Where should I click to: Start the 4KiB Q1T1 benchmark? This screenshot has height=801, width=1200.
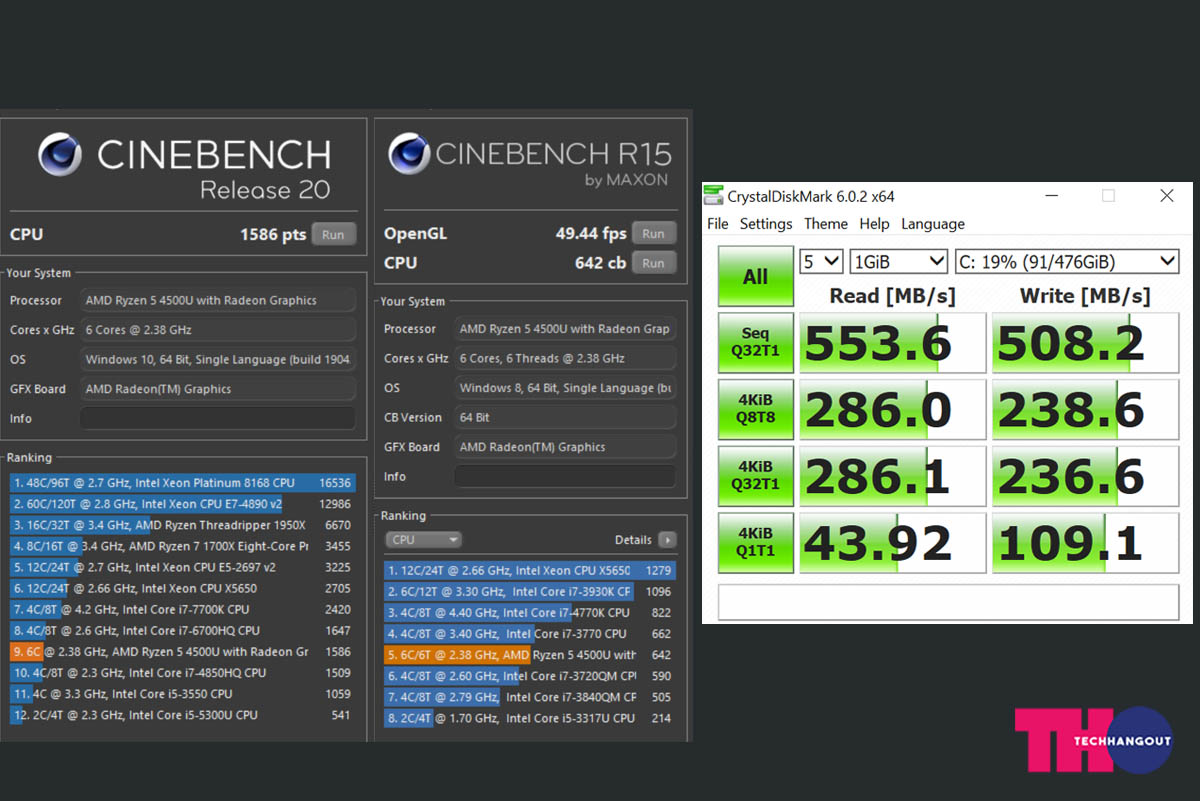coord(756,543)
